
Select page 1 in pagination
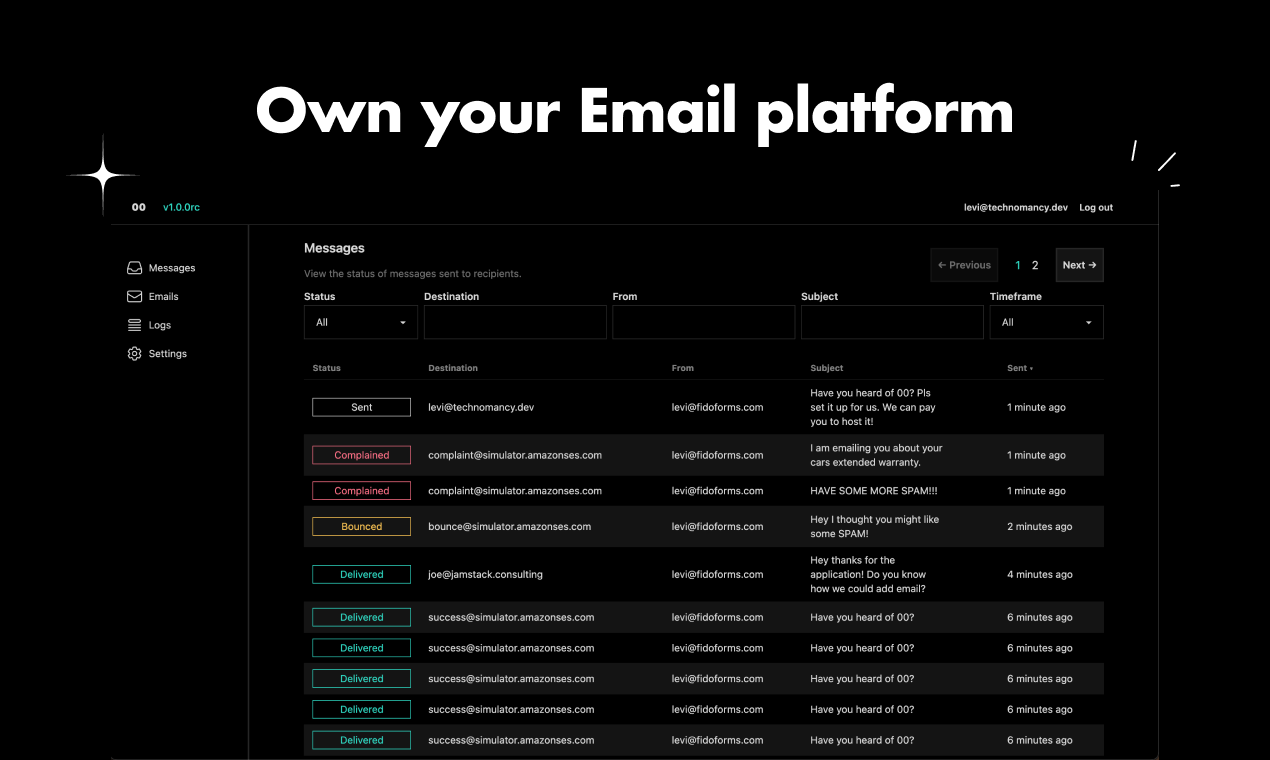tap(1018, 265)
